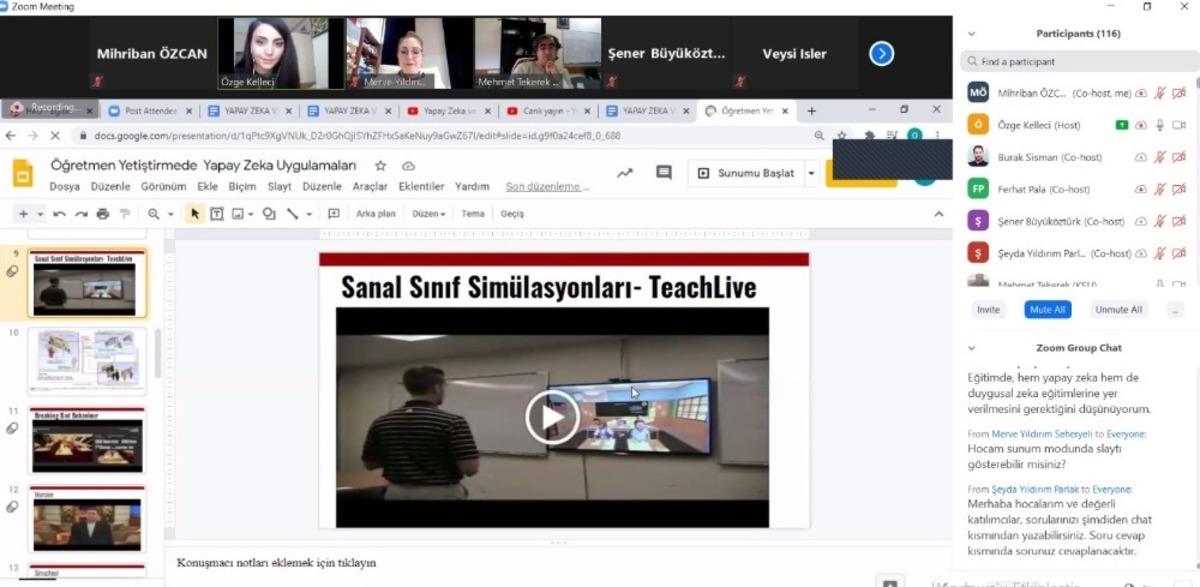Open the Zoom tool dropdown arrow
The width and height of the screenshot is (1200, 587).
point(170,213)
